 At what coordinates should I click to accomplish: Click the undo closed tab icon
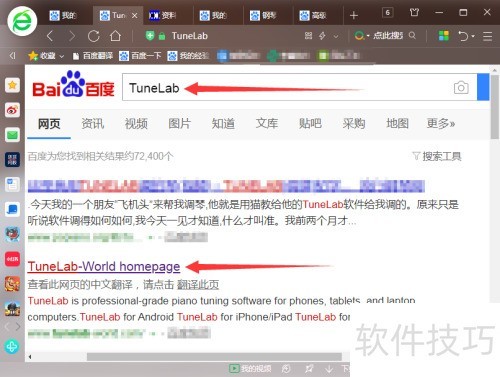[463, 36]
